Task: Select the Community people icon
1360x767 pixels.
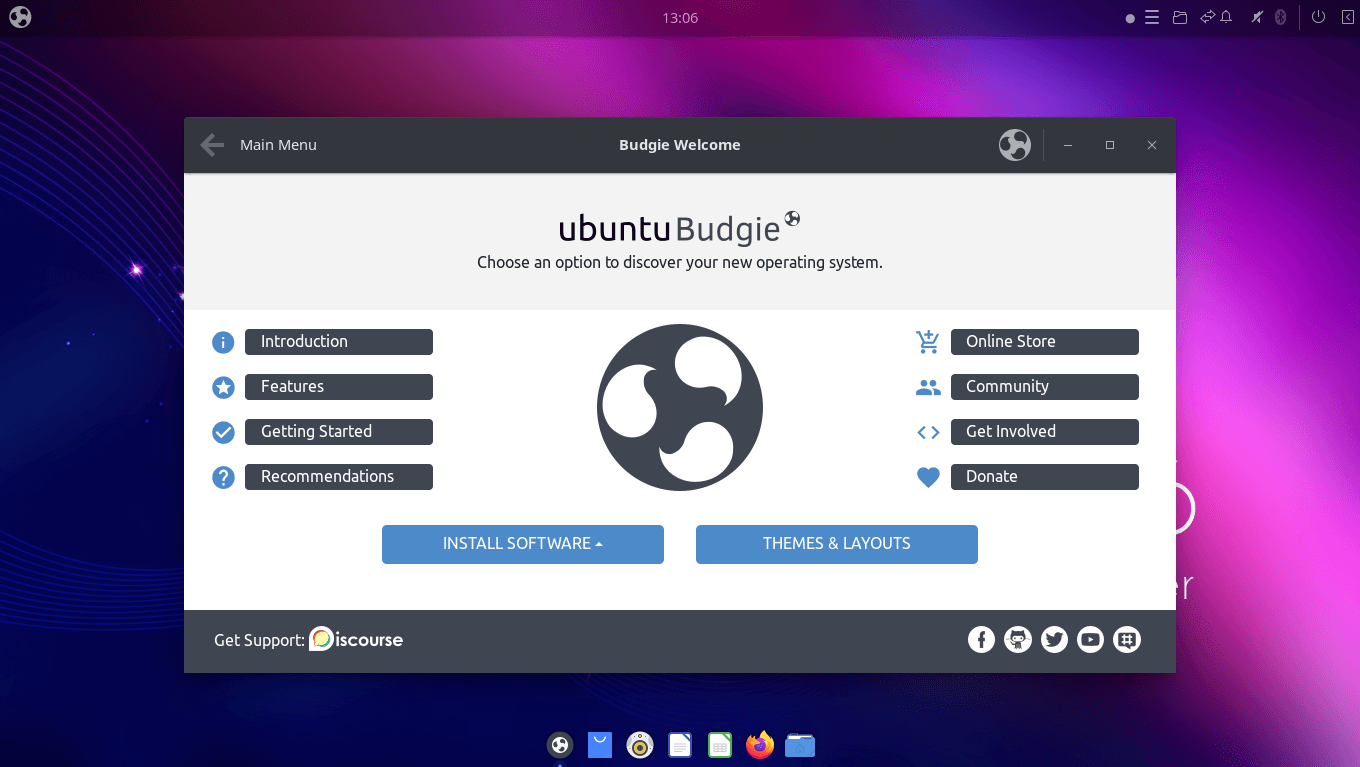Action: coord(928,387)
